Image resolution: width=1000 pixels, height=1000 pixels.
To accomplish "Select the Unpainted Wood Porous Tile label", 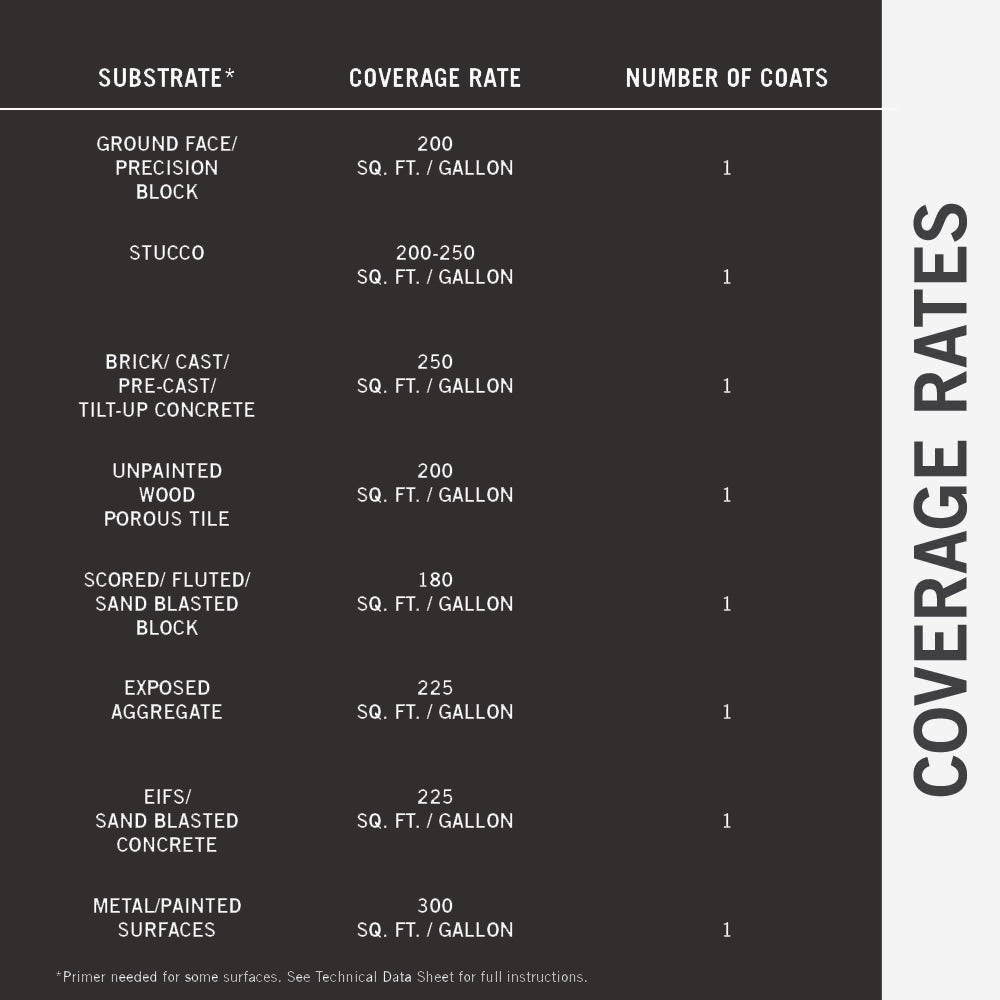I will point(166,495).
